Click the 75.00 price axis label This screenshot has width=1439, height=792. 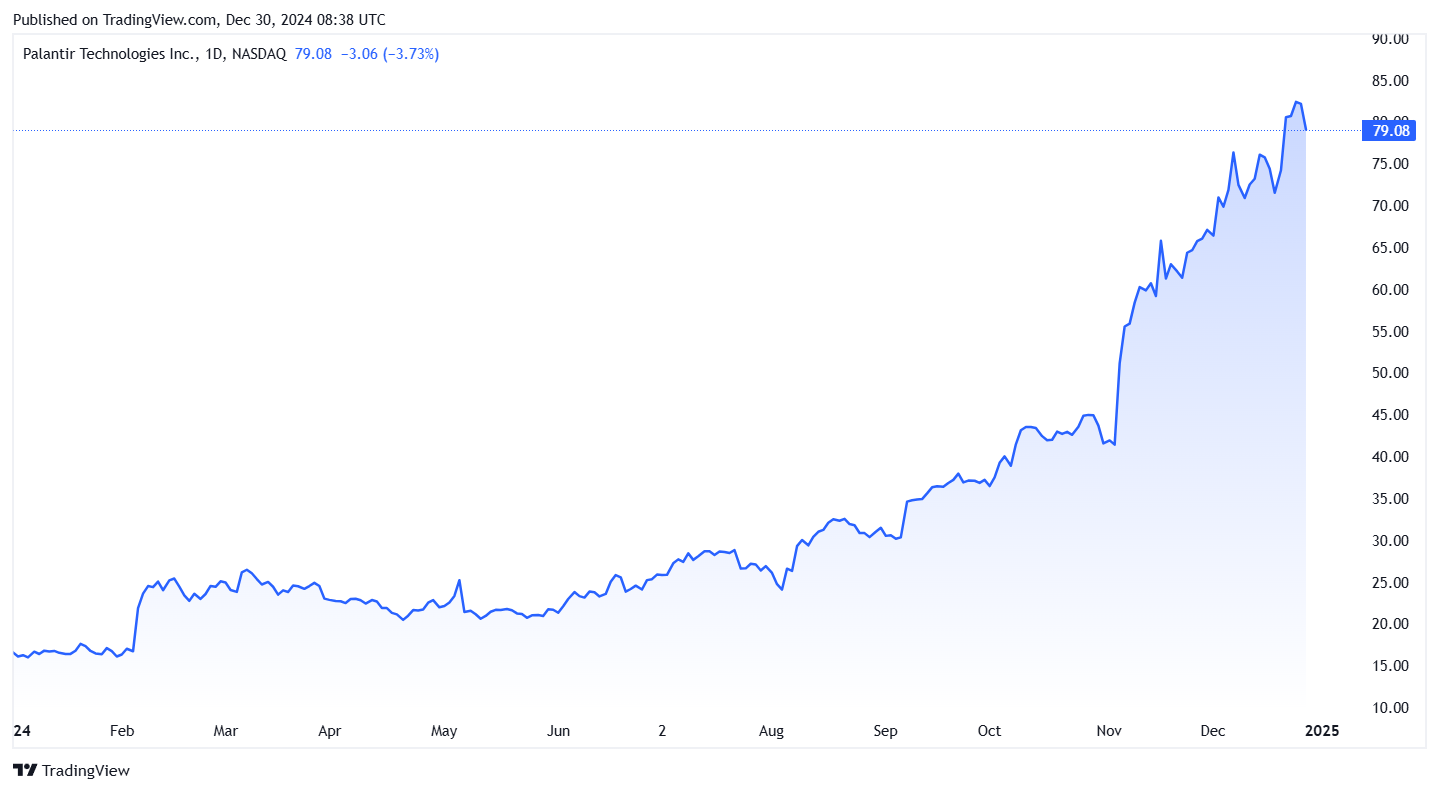[1389, 164]
